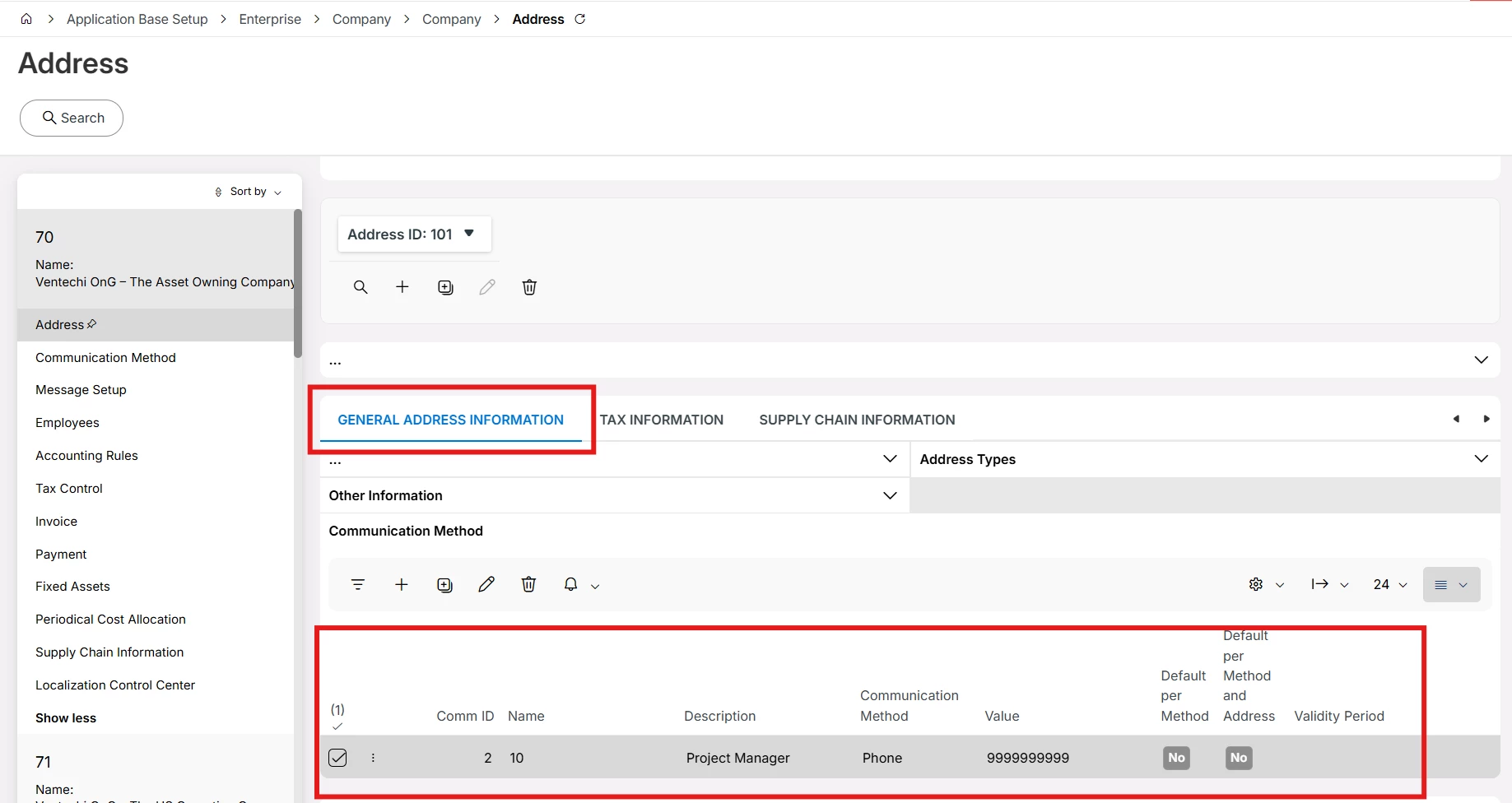Uncheck the Project Manager row checkbox
Screen dimensions: 1512x803
337,758
